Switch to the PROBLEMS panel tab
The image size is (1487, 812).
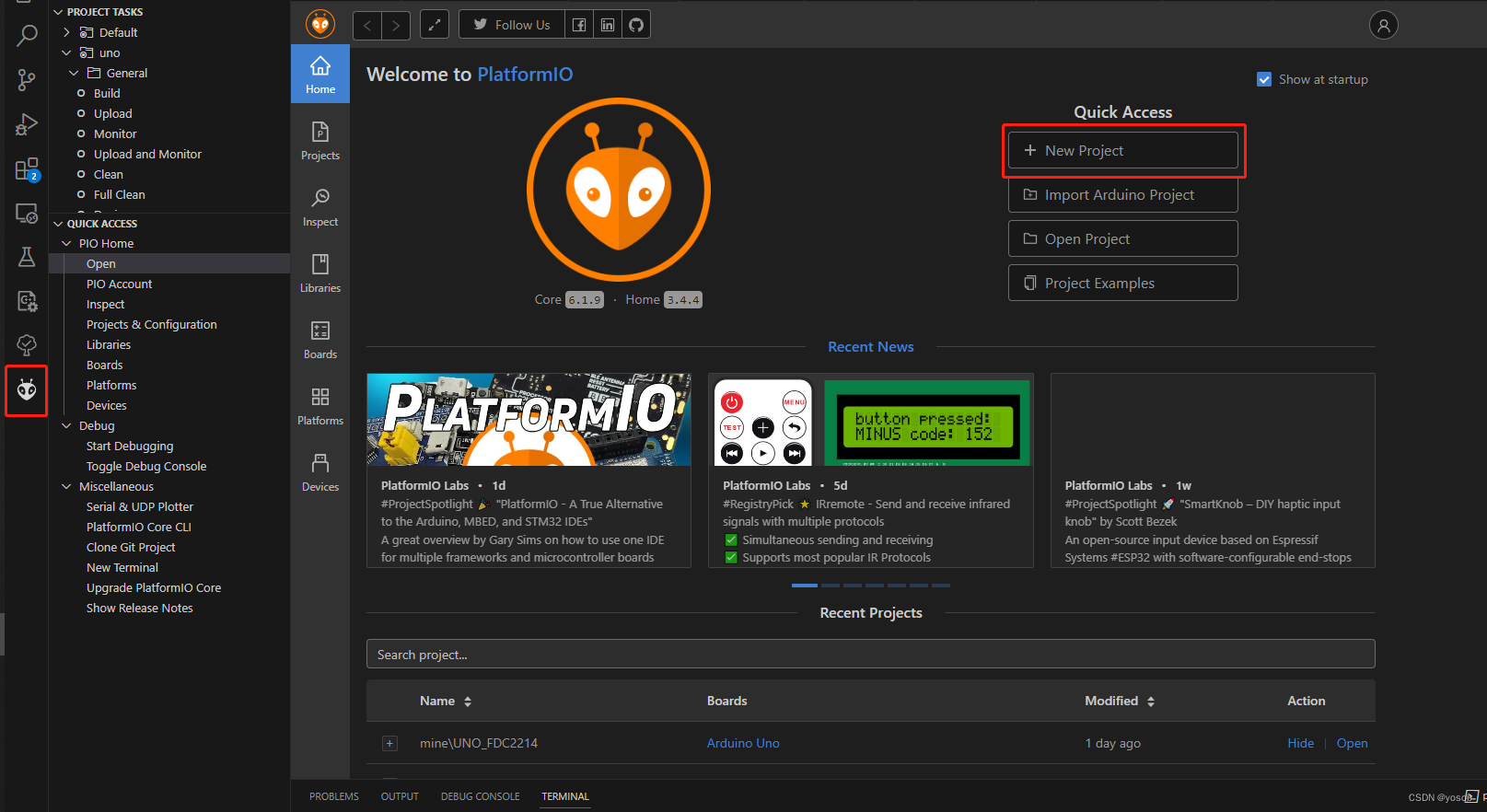click(x=334, y=796)
